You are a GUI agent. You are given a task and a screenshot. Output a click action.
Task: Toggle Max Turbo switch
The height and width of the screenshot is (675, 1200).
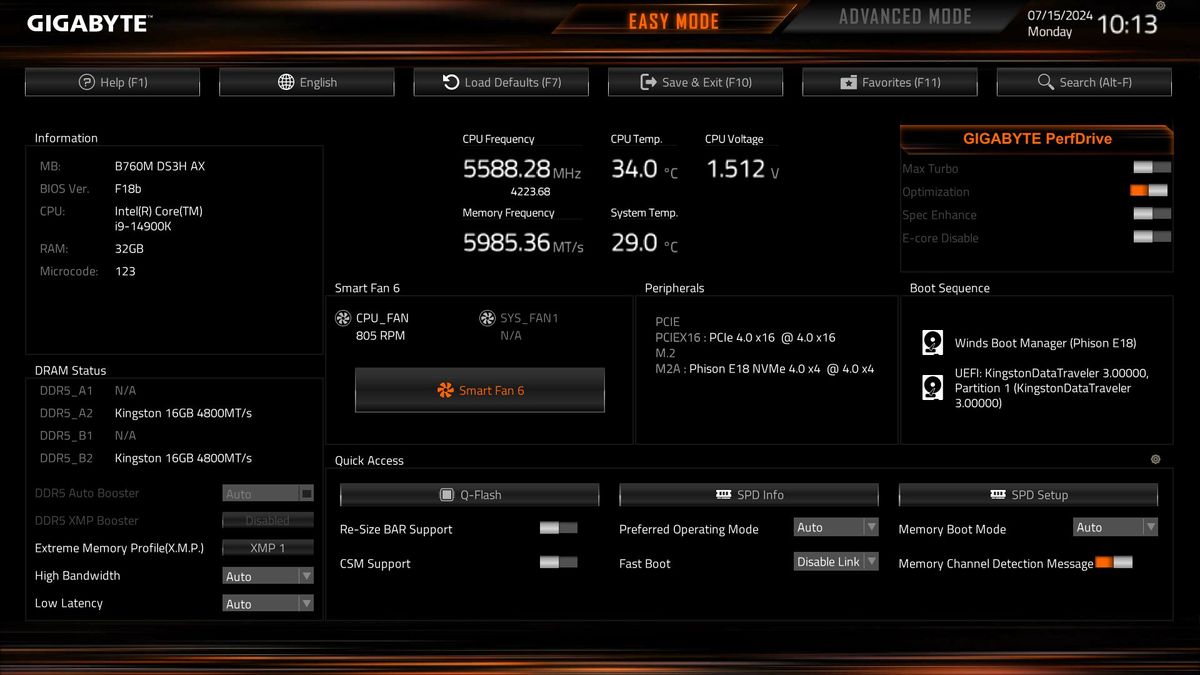1150,168
